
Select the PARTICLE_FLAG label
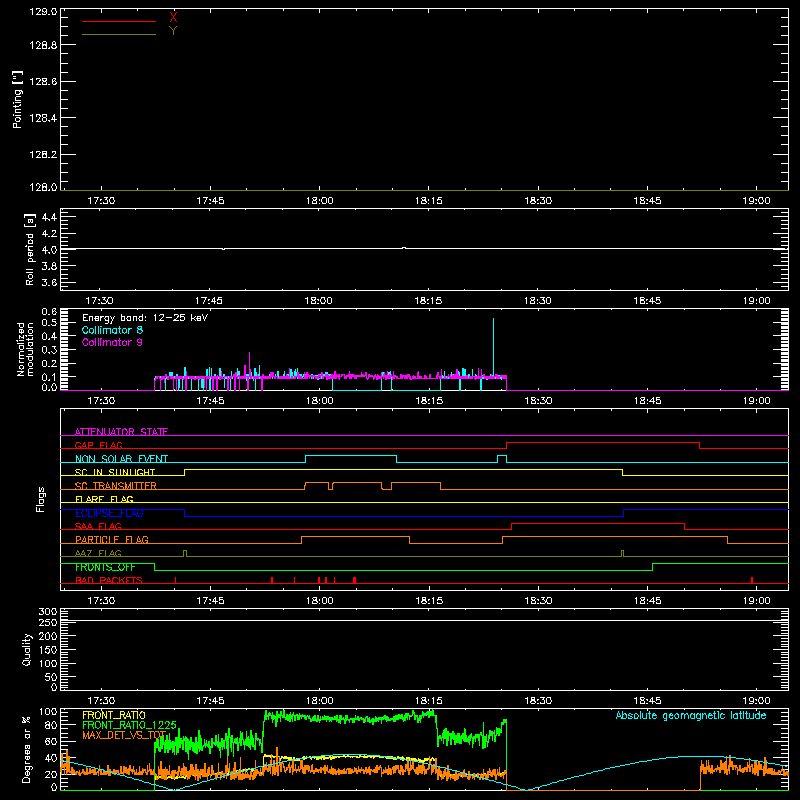pos(112,540)
